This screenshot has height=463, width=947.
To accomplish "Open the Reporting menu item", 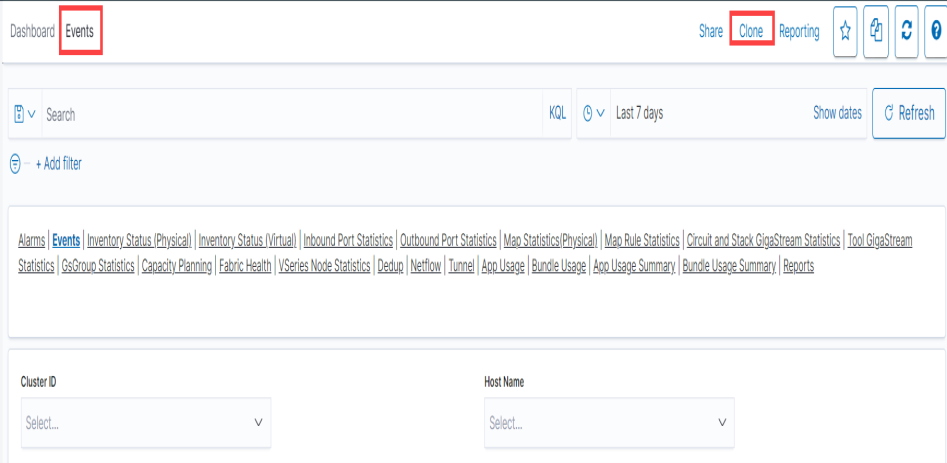I will click(x=799, y=32).
